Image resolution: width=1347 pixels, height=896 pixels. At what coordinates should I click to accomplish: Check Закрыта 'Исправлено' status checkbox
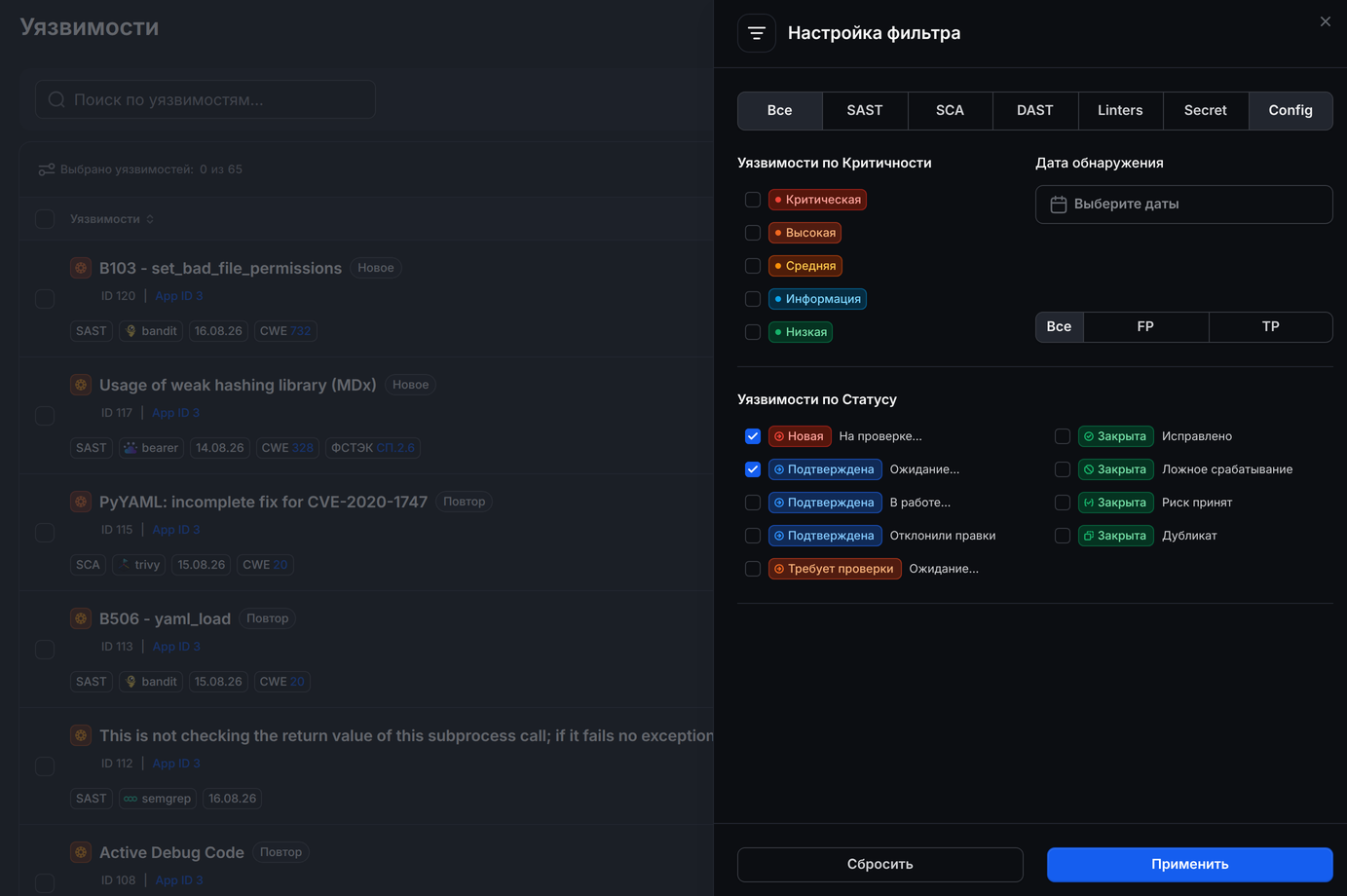pyautogui.click(x=1063, y=436)
